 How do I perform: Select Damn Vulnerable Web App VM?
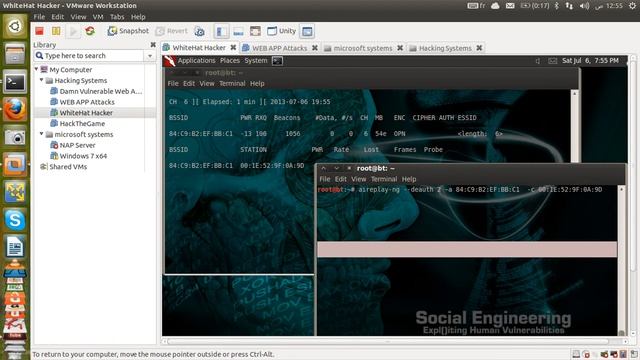[x=96, y=91]
